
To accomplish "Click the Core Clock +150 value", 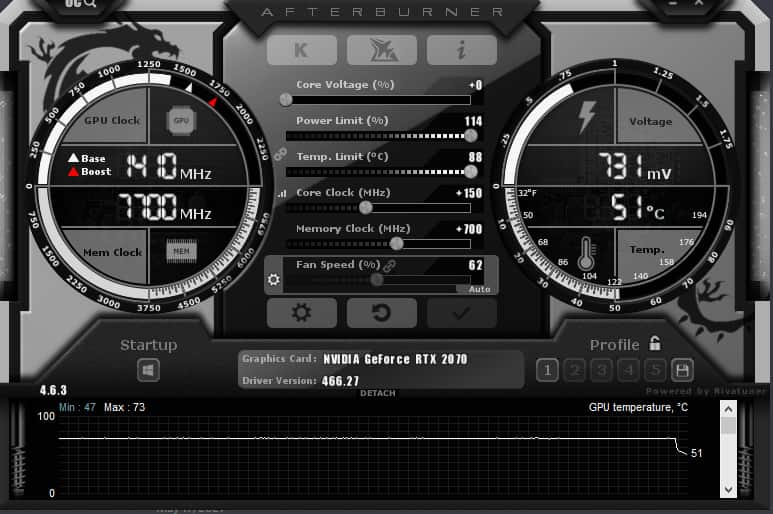I will pyautogui.click(x=469, y=193).
